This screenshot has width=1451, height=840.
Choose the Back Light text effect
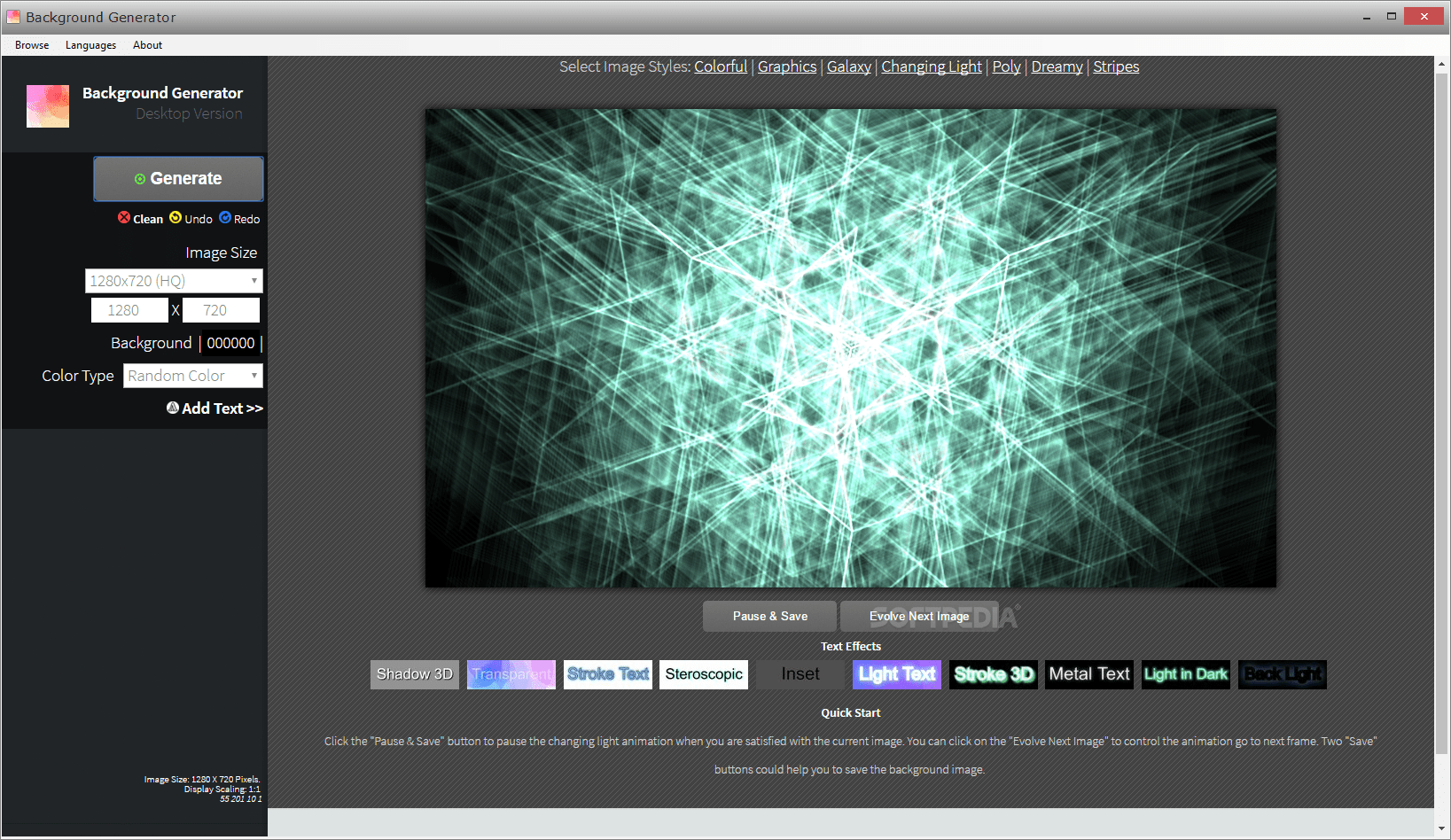[1283, 674]
